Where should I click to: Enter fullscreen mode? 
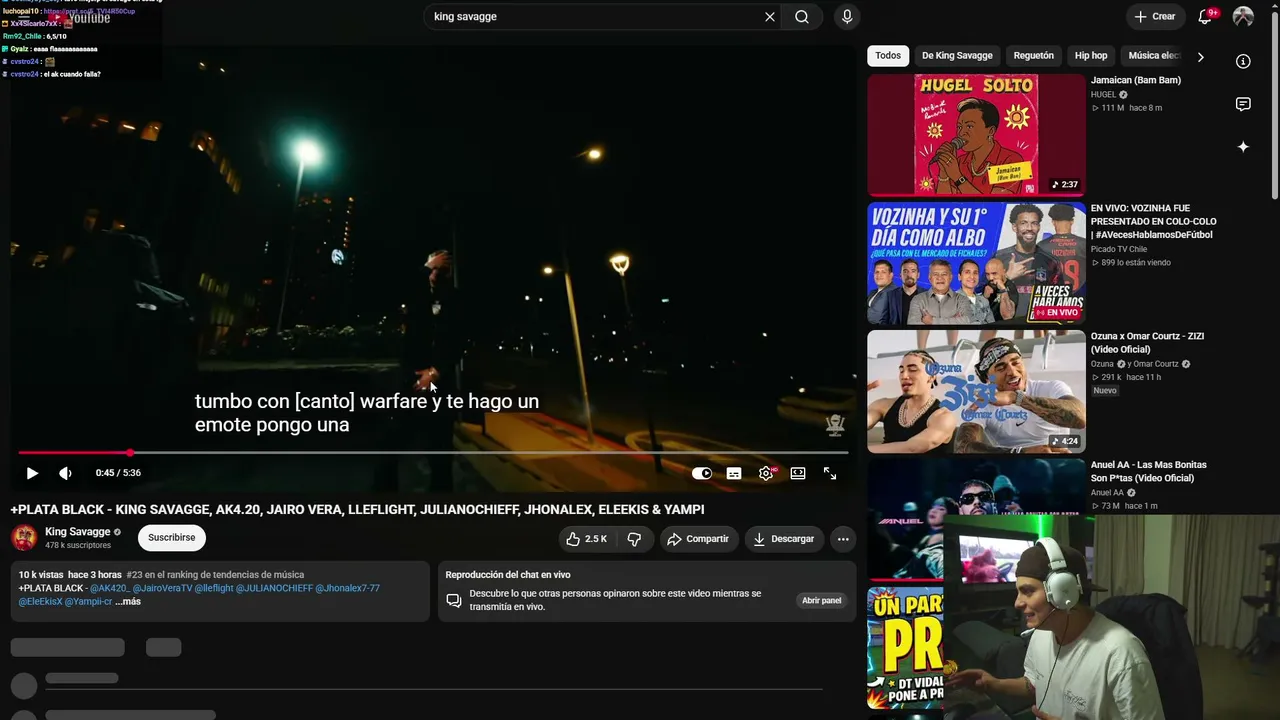click(830, 473)
